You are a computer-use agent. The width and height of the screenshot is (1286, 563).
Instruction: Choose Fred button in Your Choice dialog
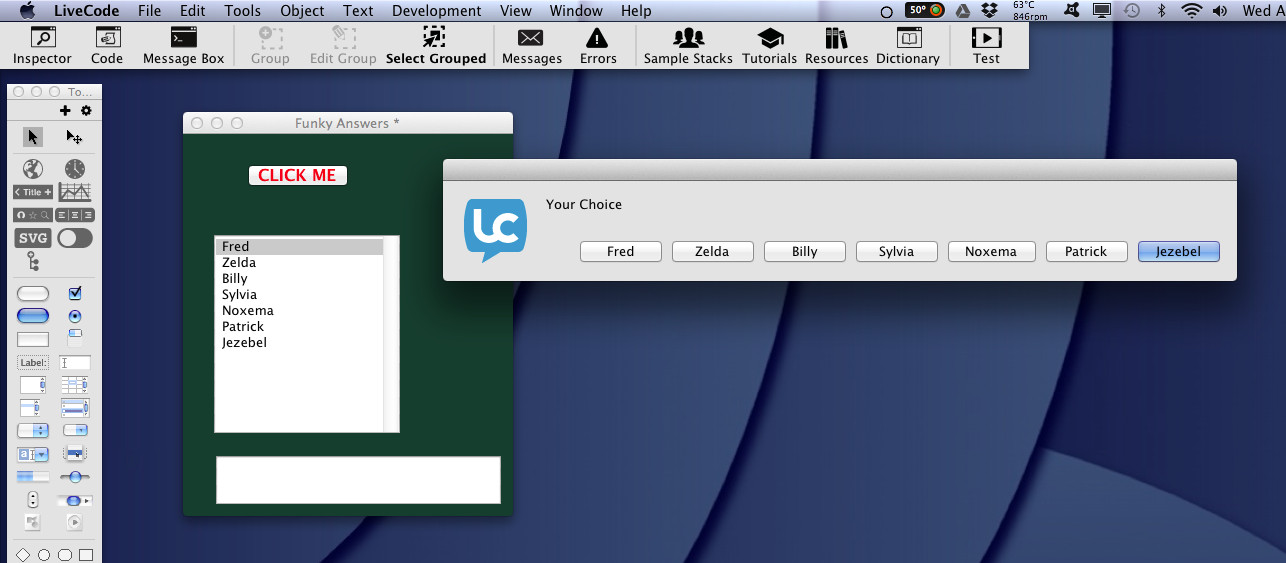621,252
